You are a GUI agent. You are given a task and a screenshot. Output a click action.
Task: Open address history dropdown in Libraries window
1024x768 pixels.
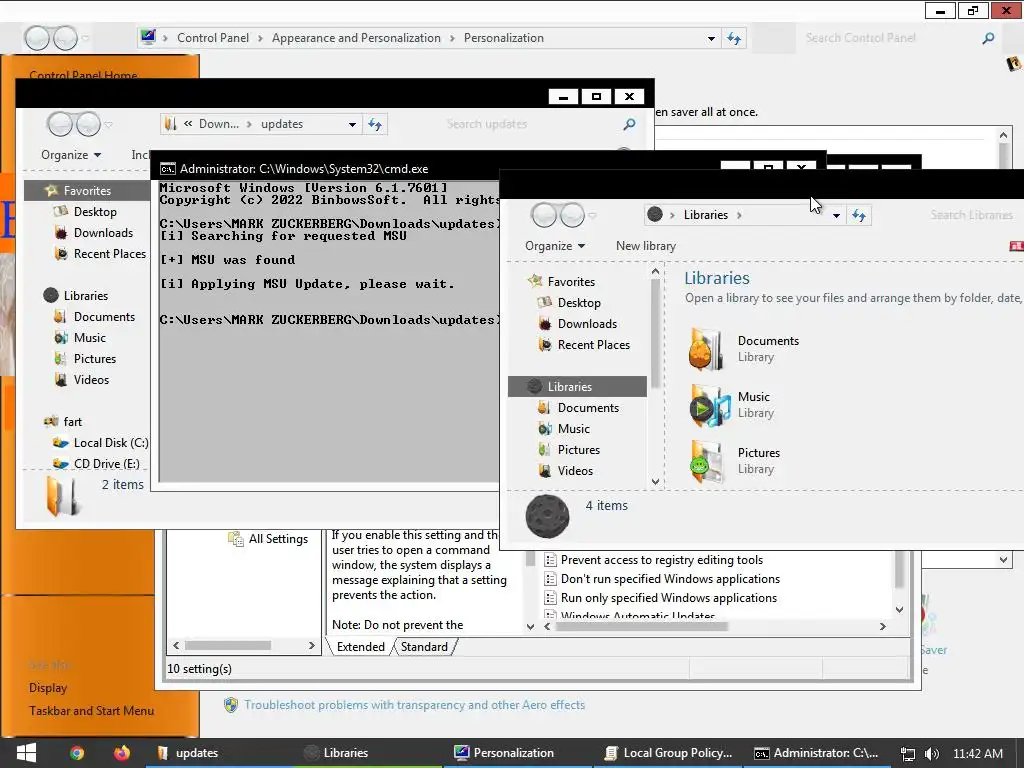coord(836,215)
